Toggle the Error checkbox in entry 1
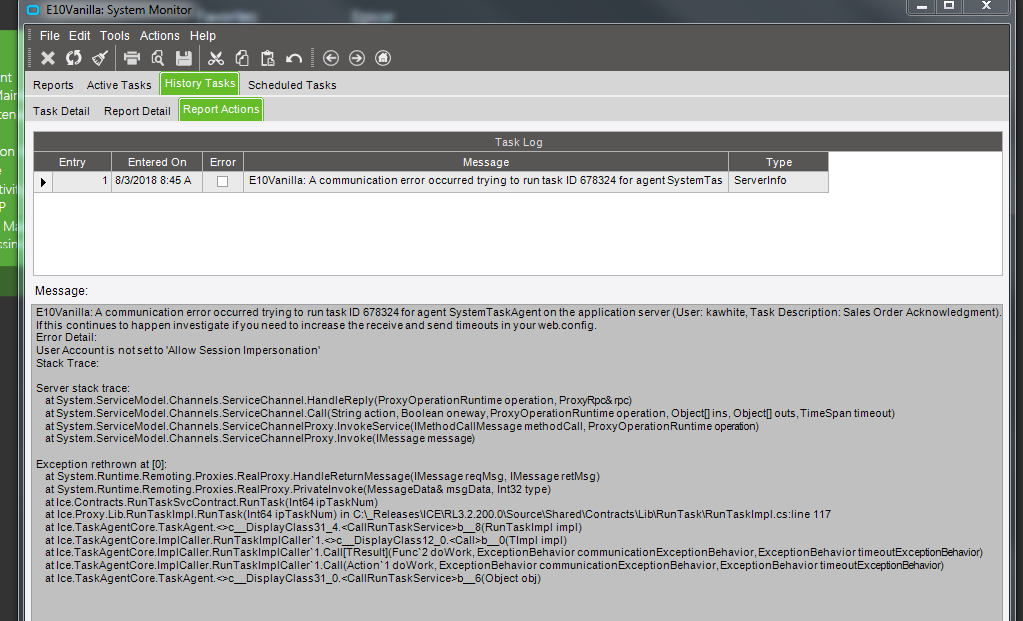The height and width of the screenshot is (621, 1023). click(223, 181)
